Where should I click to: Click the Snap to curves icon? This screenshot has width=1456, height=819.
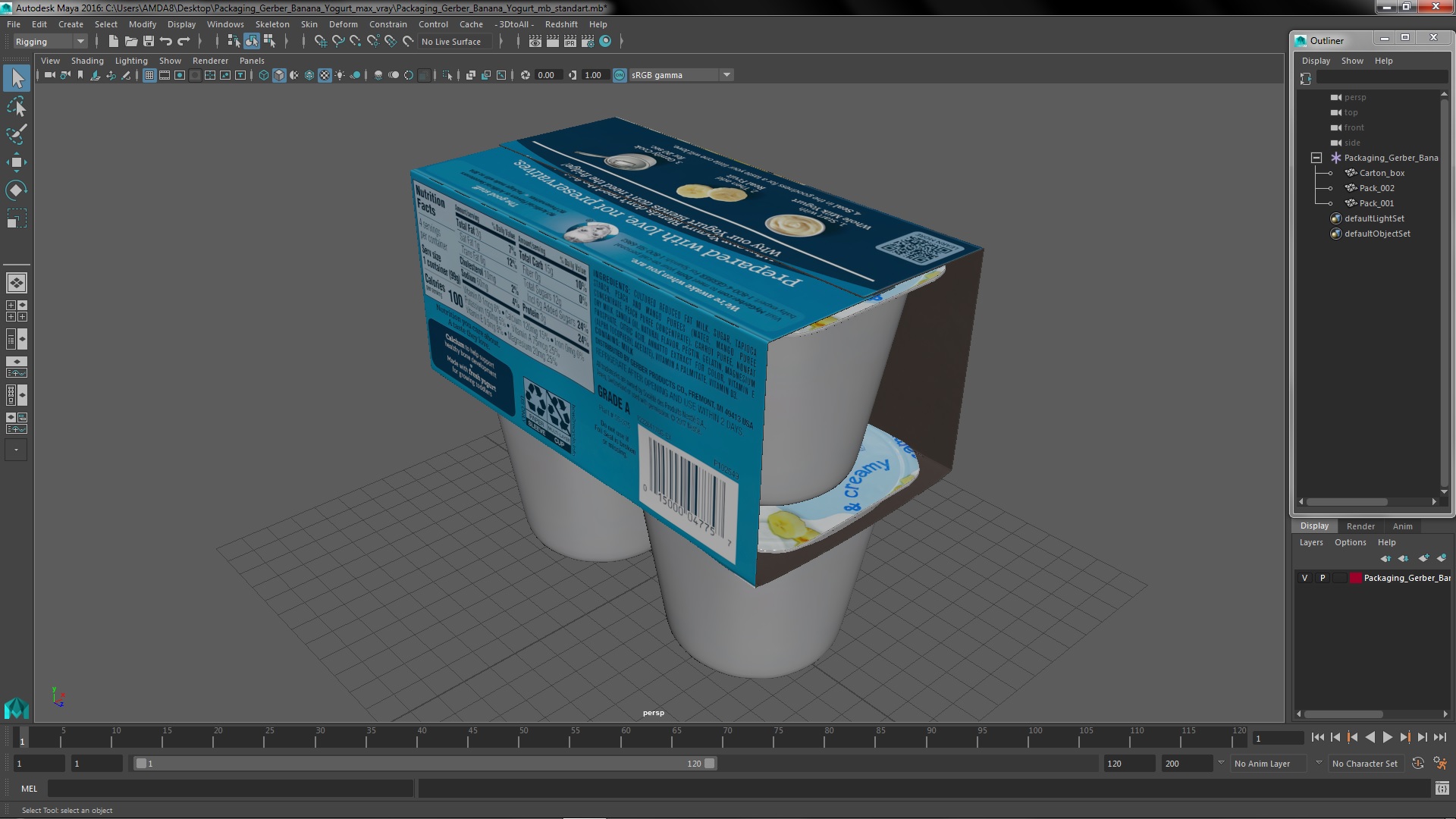[x=338, y=42]
